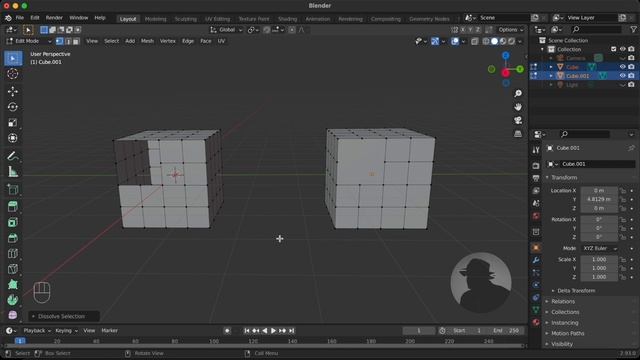Select the Scale tool
This screenshot has width=640, height=360.
tap(13, 122)
